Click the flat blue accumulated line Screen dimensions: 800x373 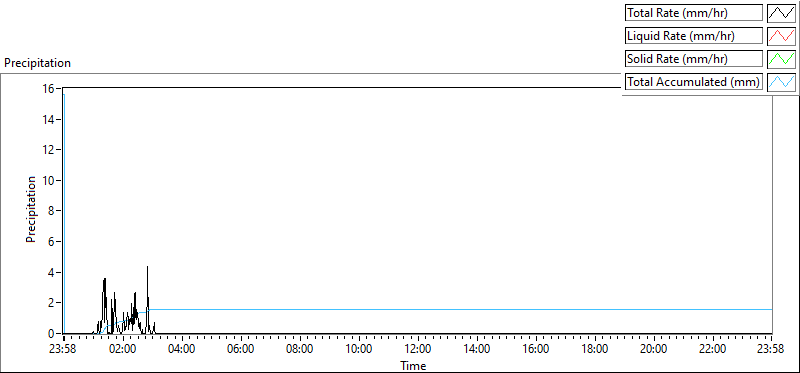pos(459,309)
